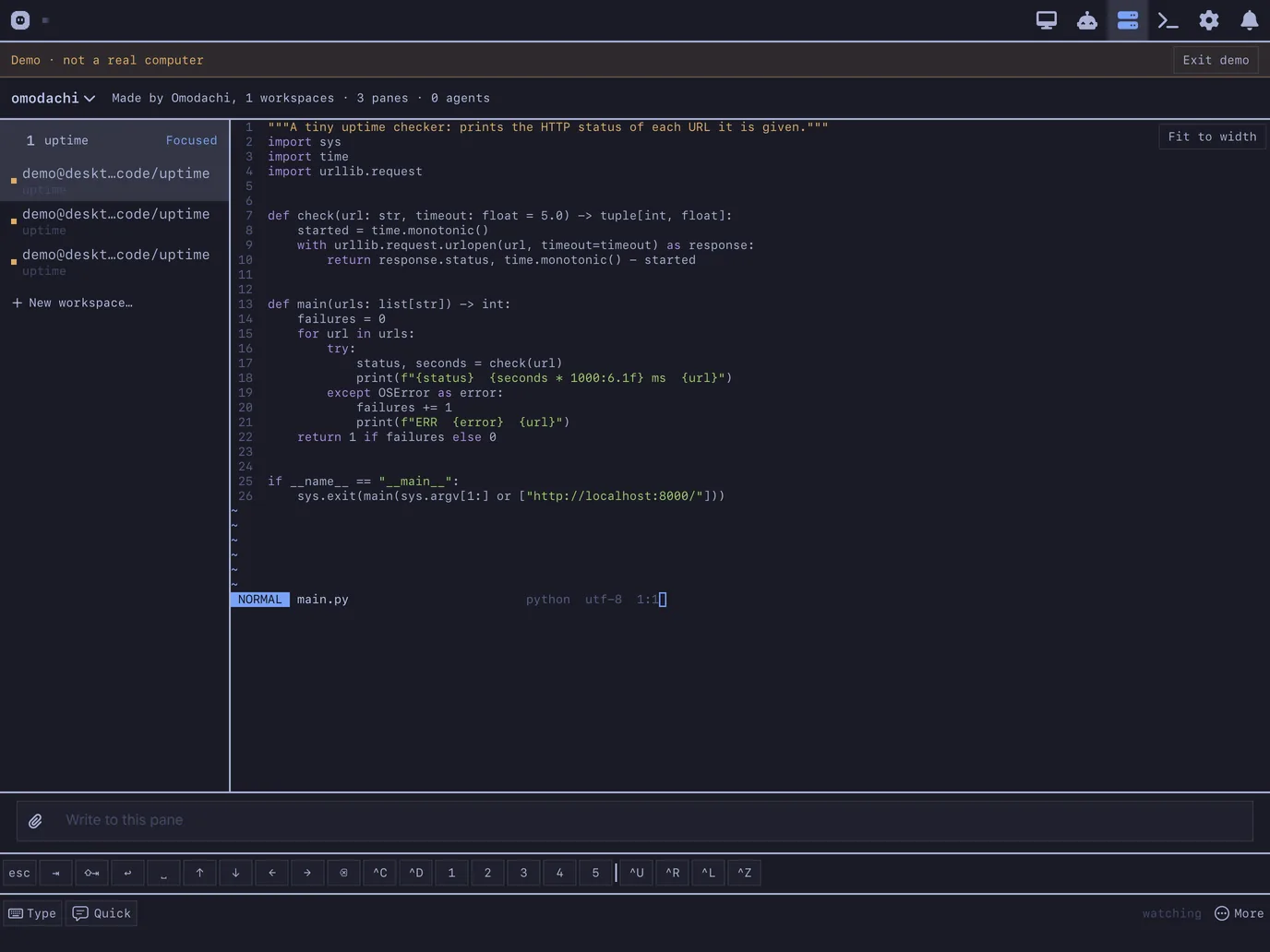Viewport: 1270px width, 952px height.
Task: Open the terminal prompt icon
Action: (1168, 20)
